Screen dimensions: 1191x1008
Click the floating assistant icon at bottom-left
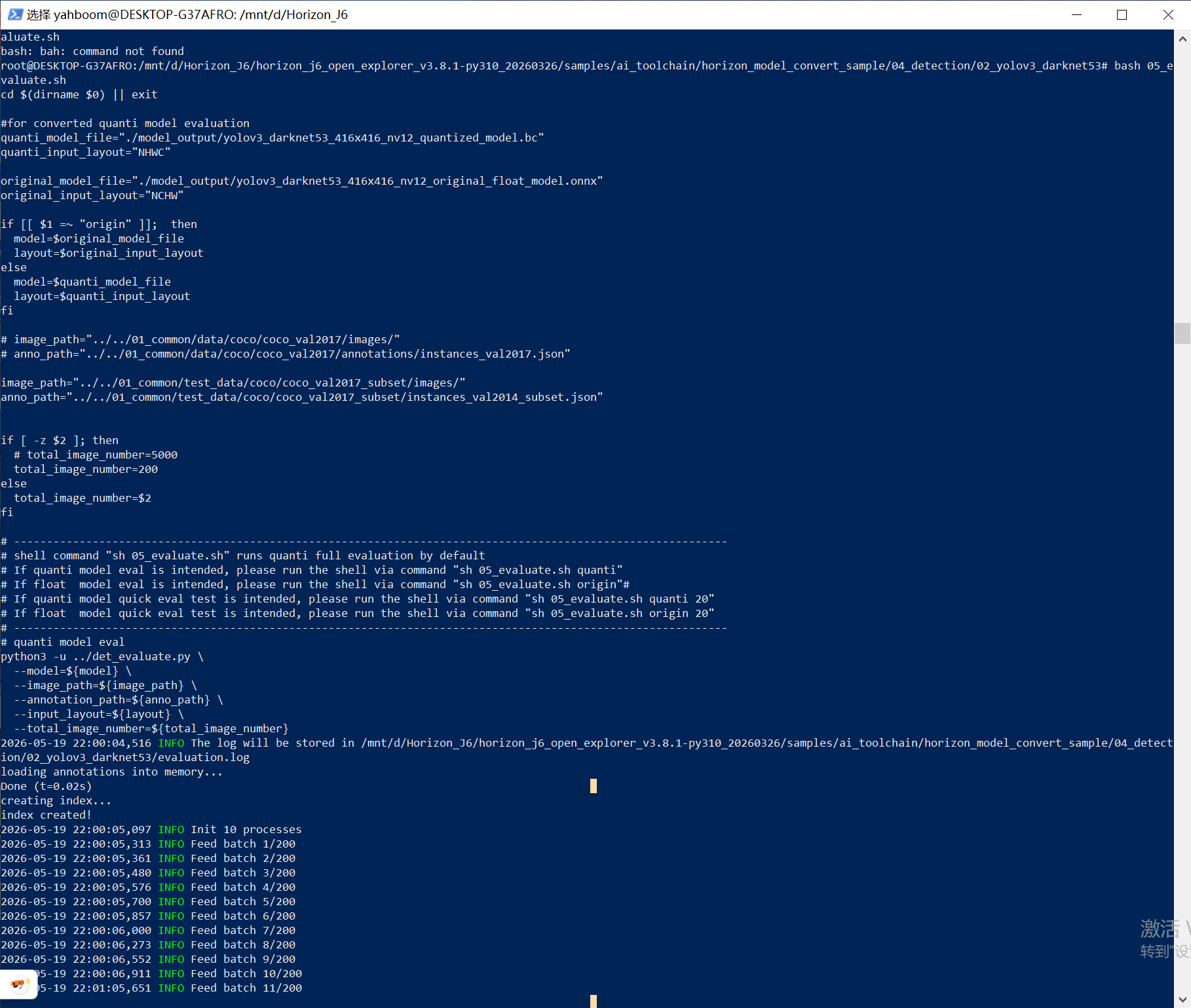point(18,984)
